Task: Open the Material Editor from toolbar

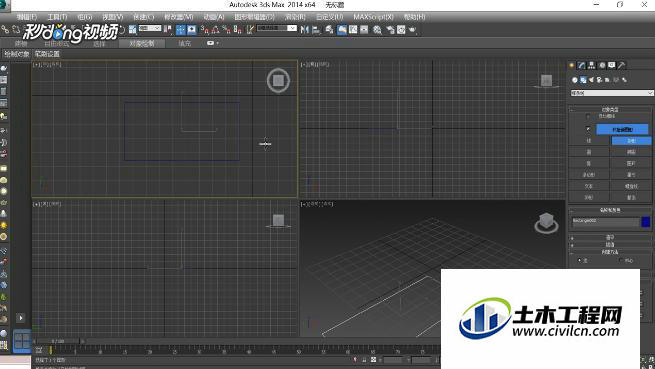Action: click(x=378, y=29)
